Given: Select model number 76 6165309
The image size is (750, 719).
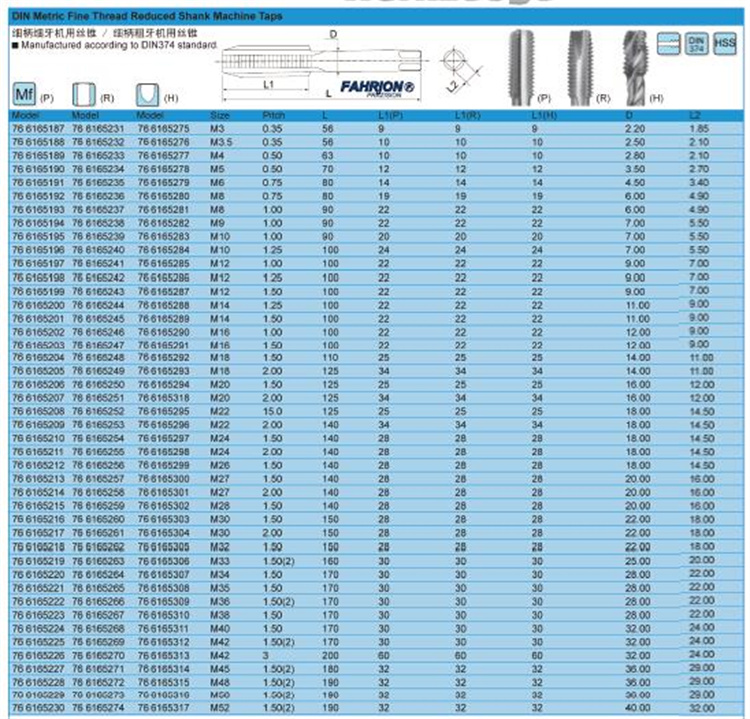Looking at the screenshot, I should [x=164, y=601].
